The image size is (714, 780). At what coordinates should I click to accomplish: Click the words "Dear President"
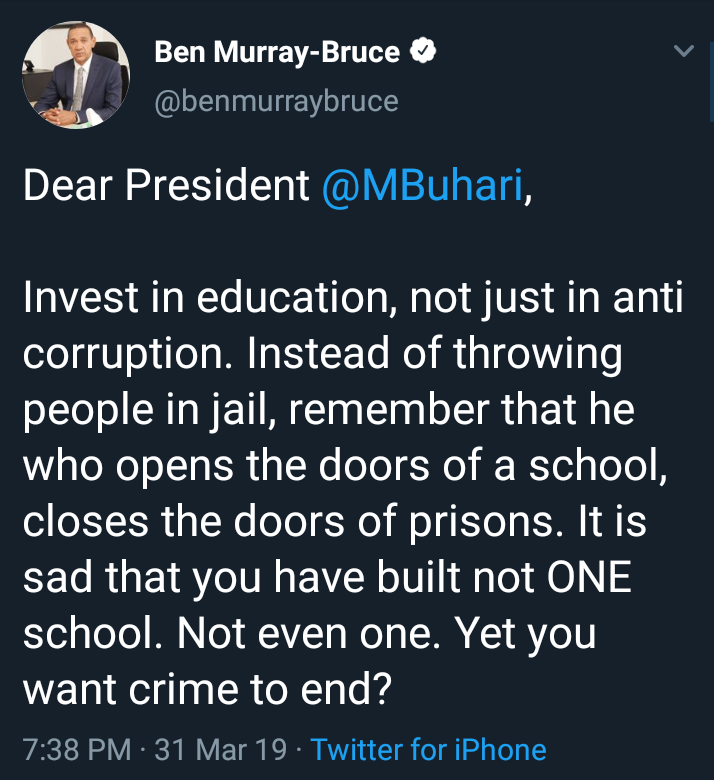pos(166,187)
